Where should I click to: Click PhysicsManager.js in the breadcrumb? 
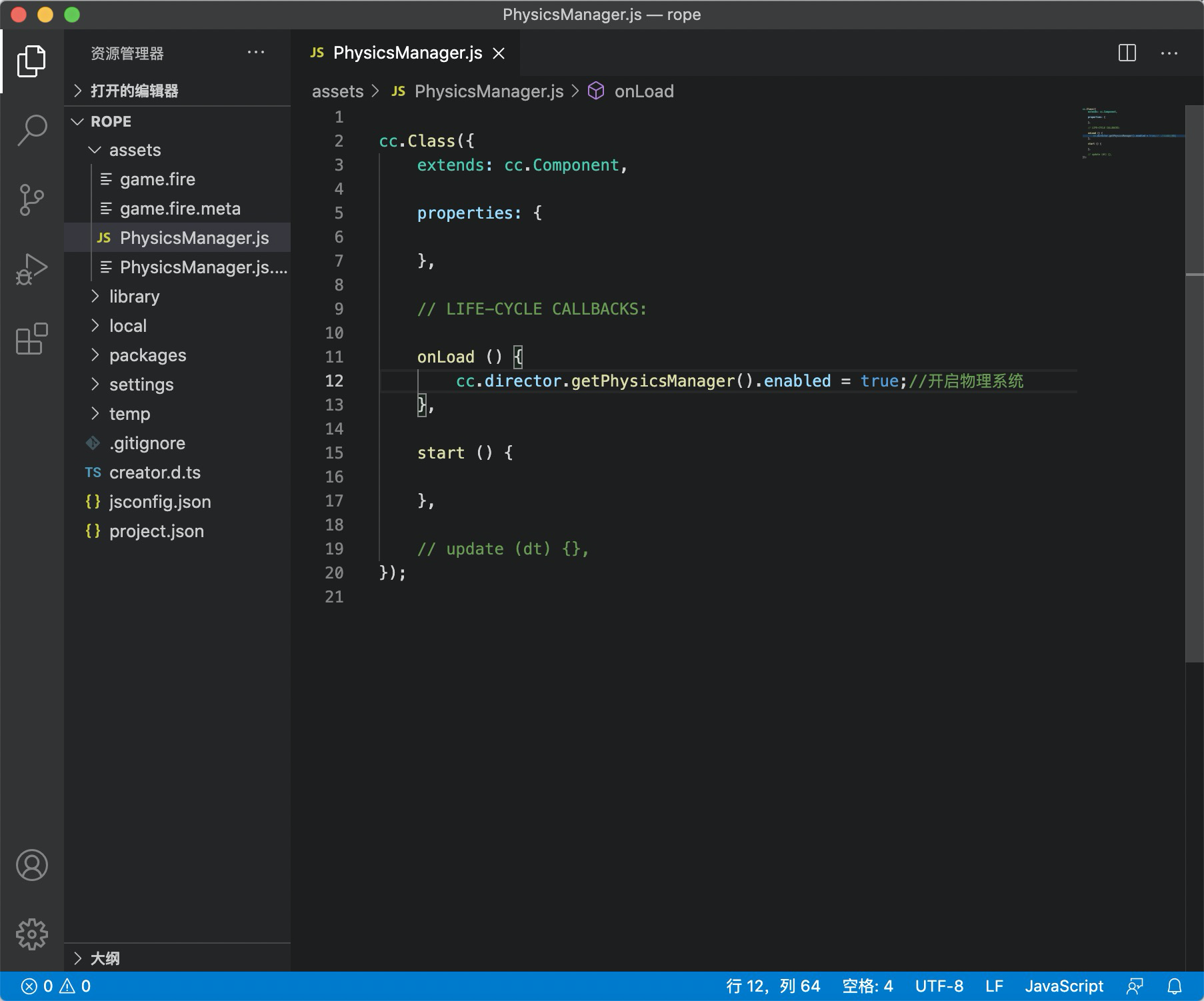[489, 91]
